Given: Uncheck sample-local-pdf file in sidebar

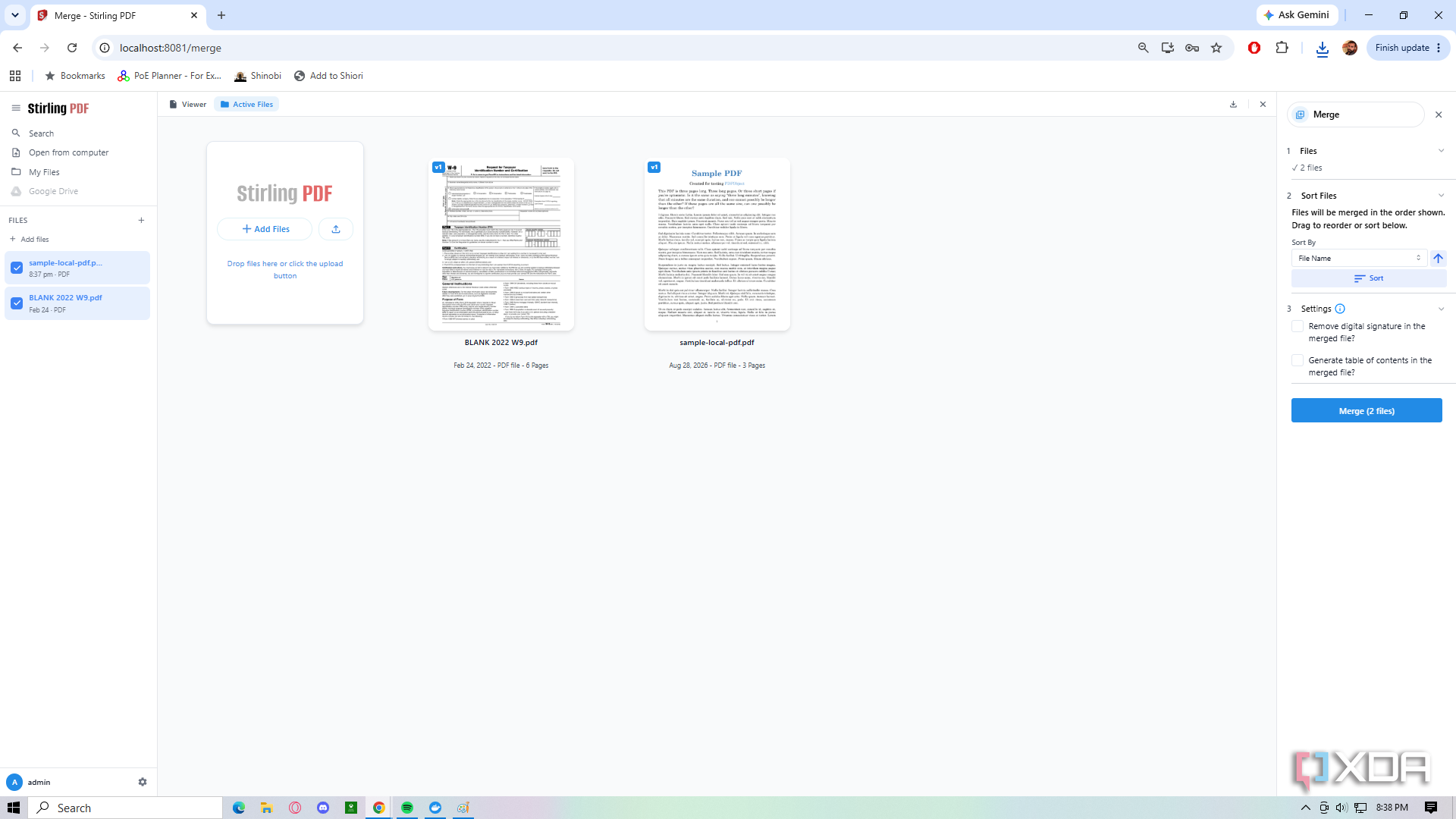Looking at the screenshot, I should click(17, 268).
